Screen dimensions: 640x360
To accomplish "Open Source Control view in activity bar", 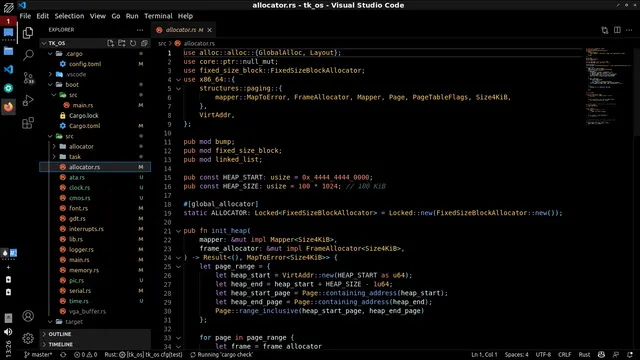I will 28,78.
